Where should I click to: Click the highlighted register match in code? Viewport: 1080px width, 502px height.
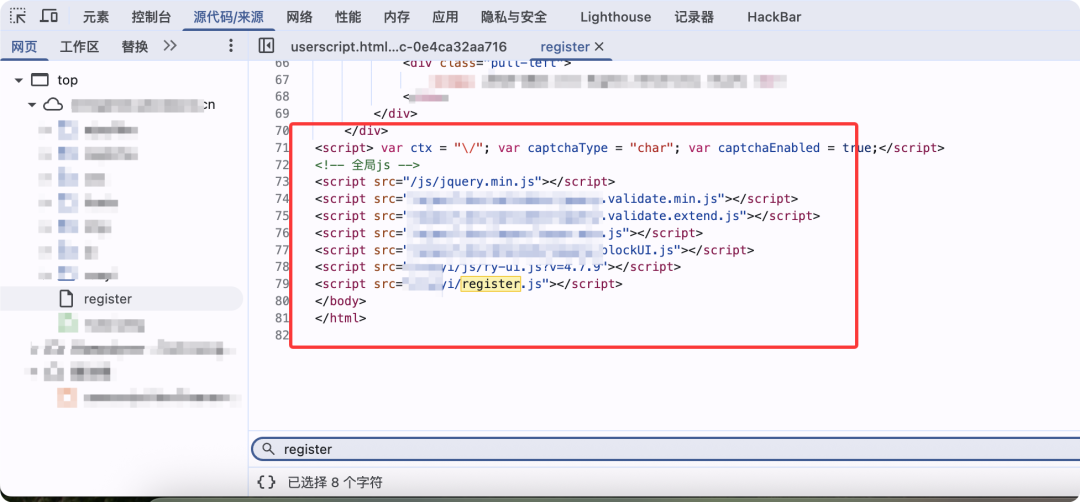(x=489, y=284)
